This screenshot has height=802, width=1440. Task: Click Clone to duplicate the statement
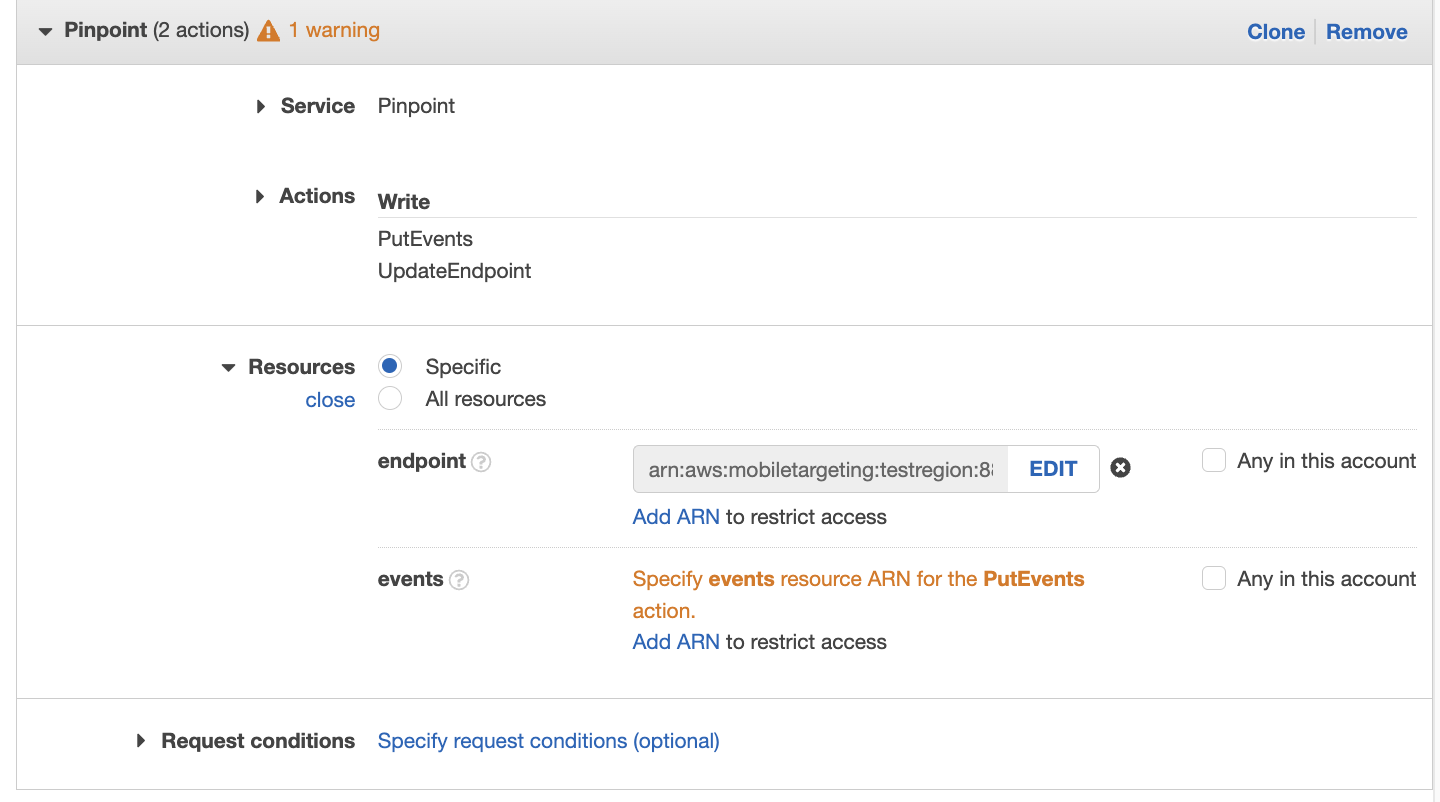(x=1276, y=31)
